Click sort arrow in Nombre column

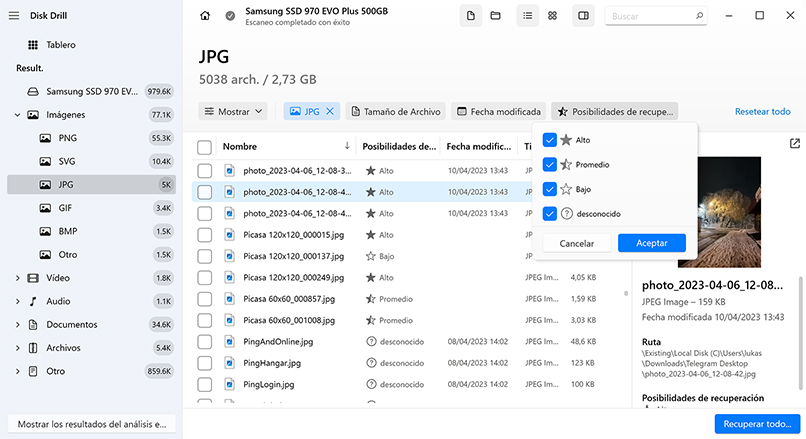click(347, 146)
